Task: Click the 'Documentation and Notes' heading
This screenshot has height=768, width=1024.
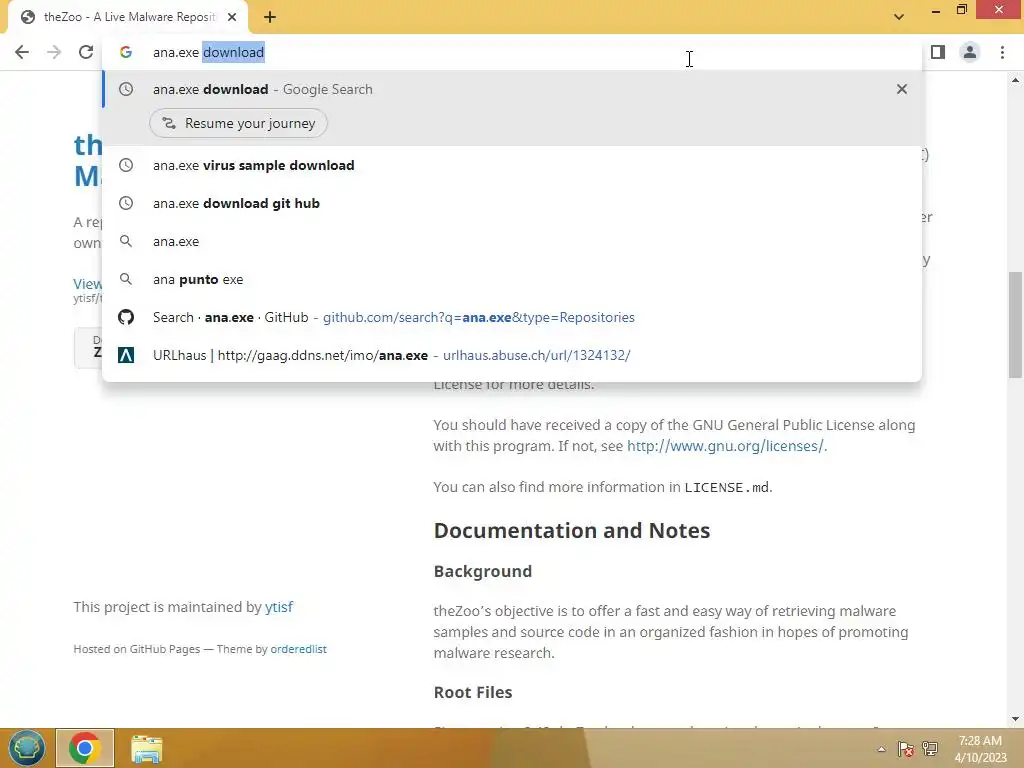Action: click(571, 530)
